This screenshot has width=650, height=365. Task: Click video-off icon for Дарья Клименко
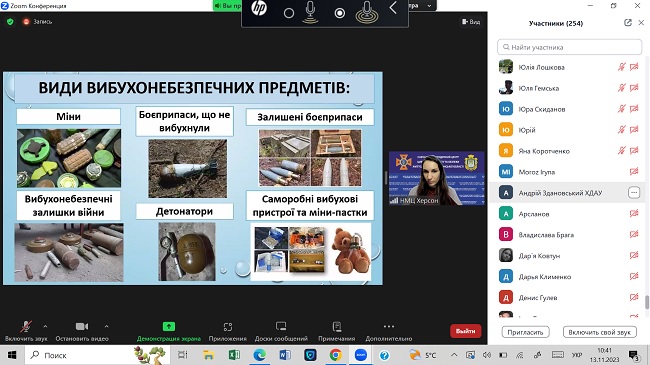click(634, 276)
